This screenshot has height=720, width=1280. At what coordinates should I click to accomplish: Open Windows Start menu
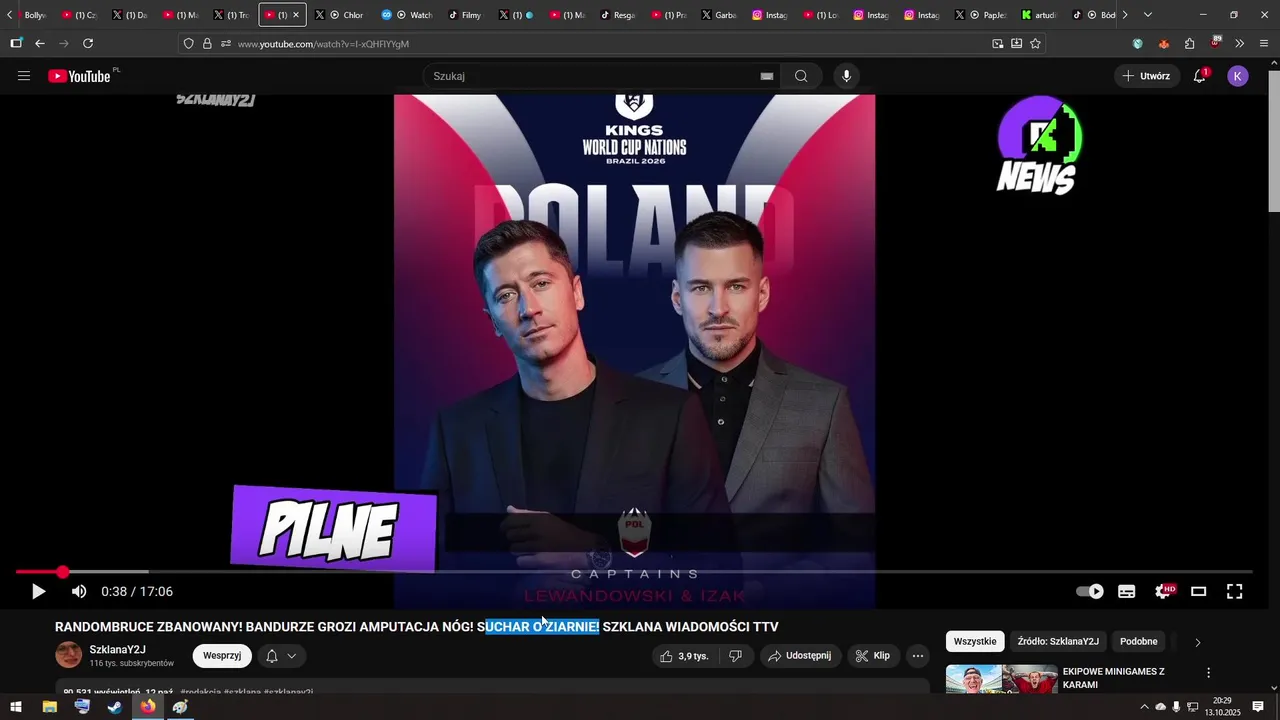tap(16, 707)
